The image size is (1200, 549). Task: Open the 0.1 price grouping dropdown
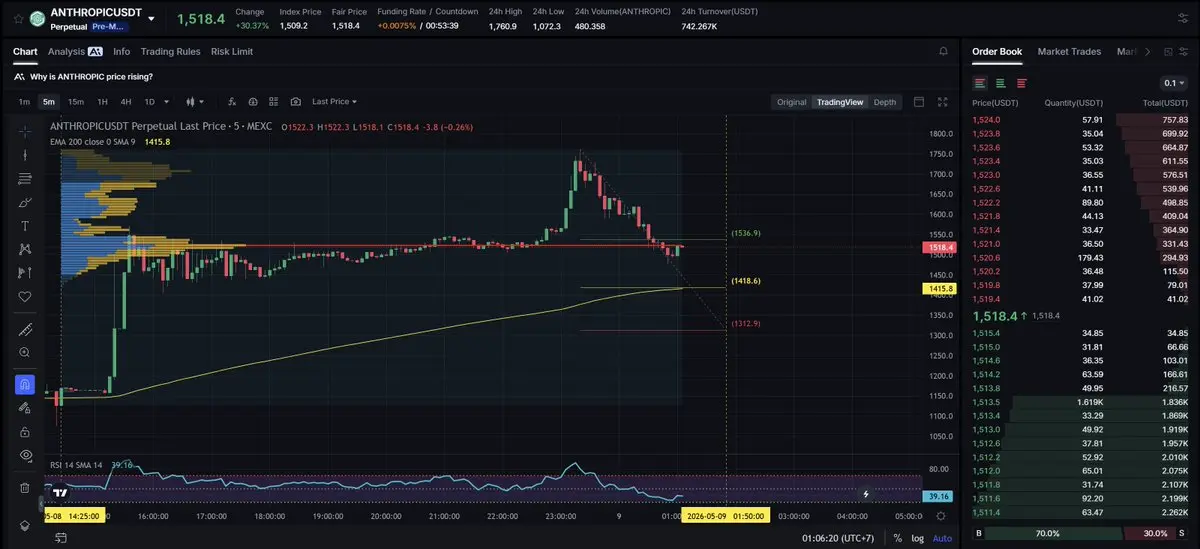pyautogui.click(x=1174, y=83)
